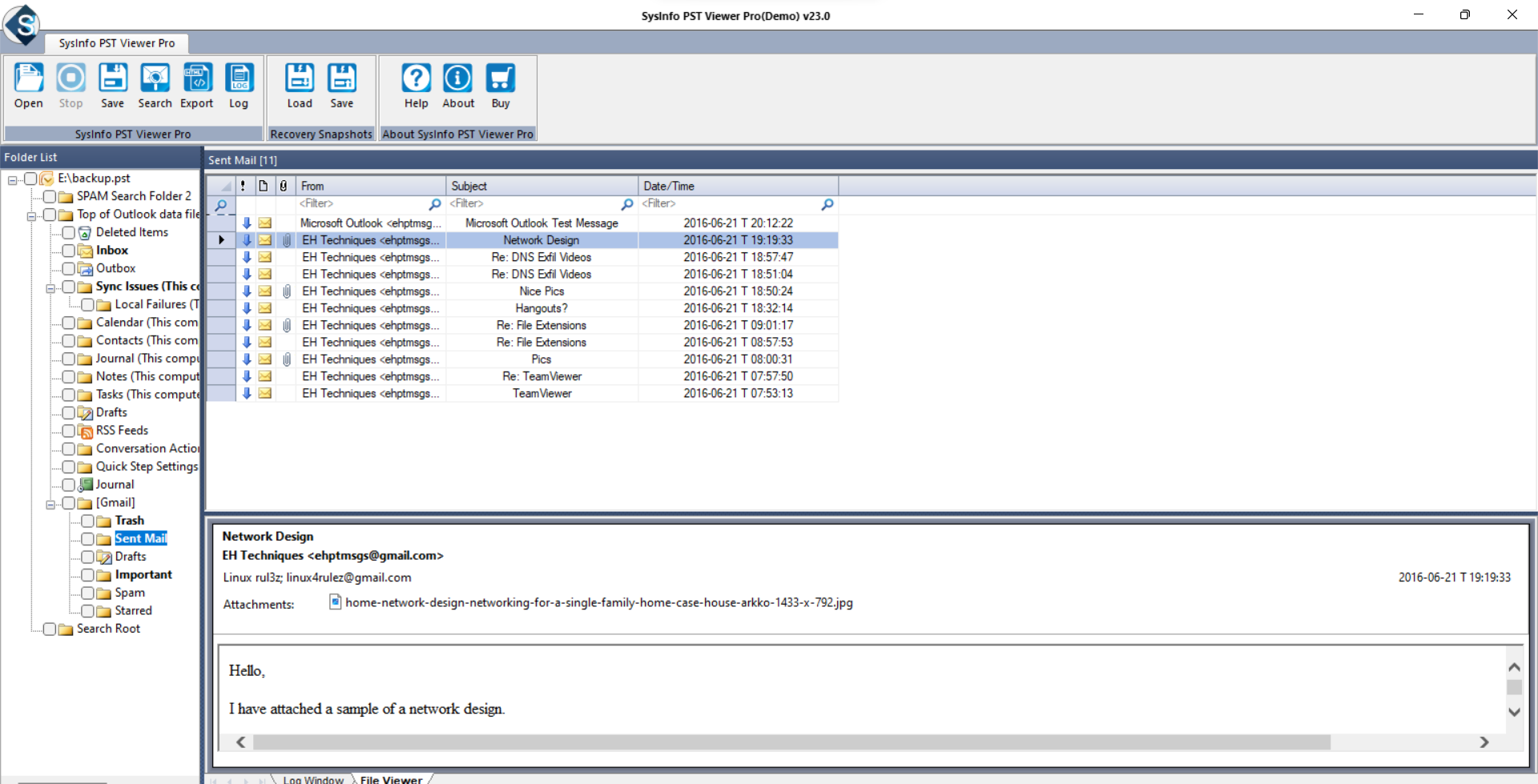1538x784 pixels.
Task: Open the attached network design jpg file
Action: point(599,602)
